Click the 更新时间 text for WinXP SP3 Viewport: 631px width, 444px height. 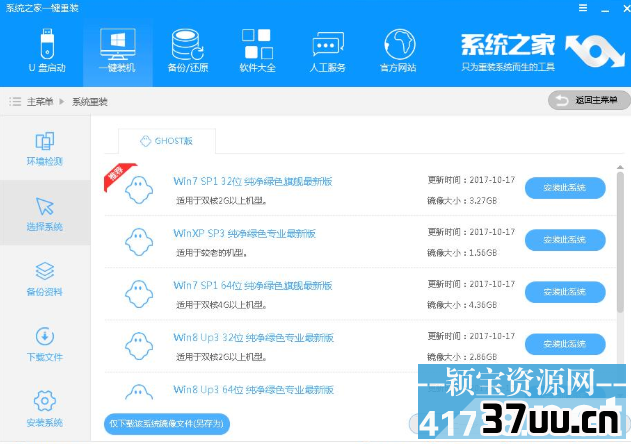471,232
